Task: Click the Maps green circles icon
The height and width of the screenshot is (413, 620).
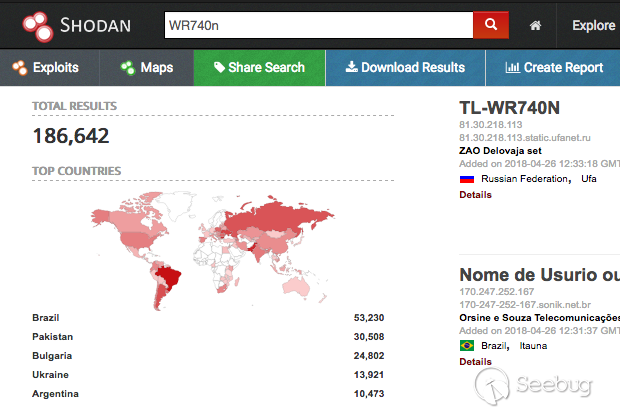Action: 128,68
